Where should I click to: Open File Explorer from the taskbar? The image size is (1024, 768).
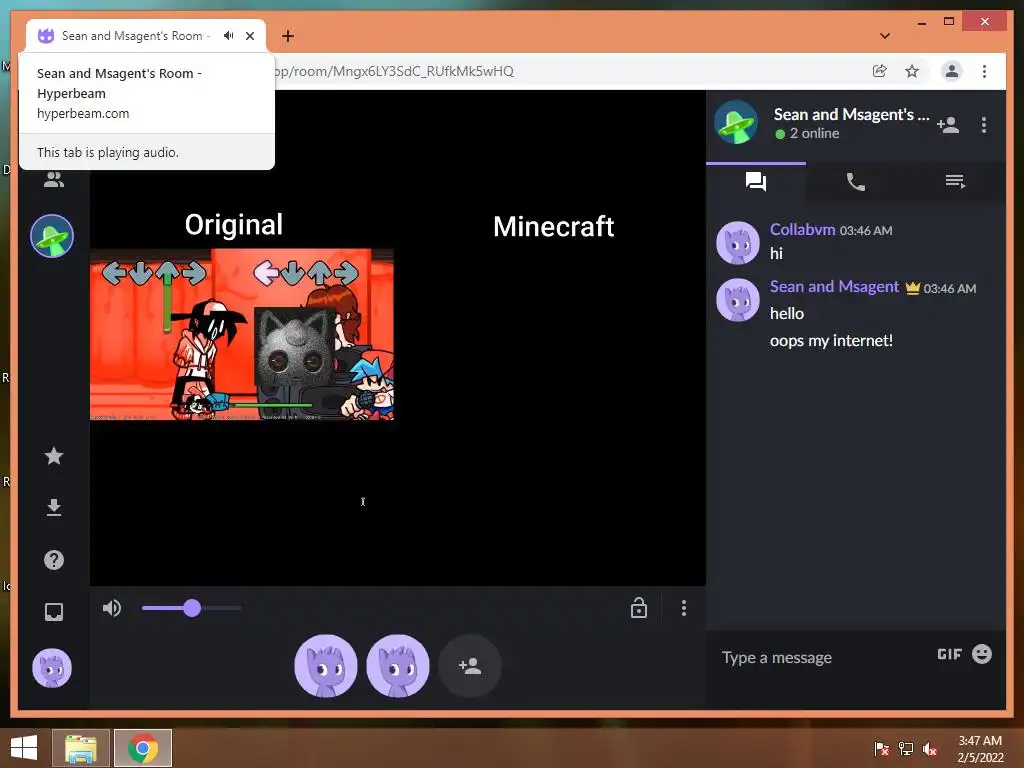[x=81, y=748]
